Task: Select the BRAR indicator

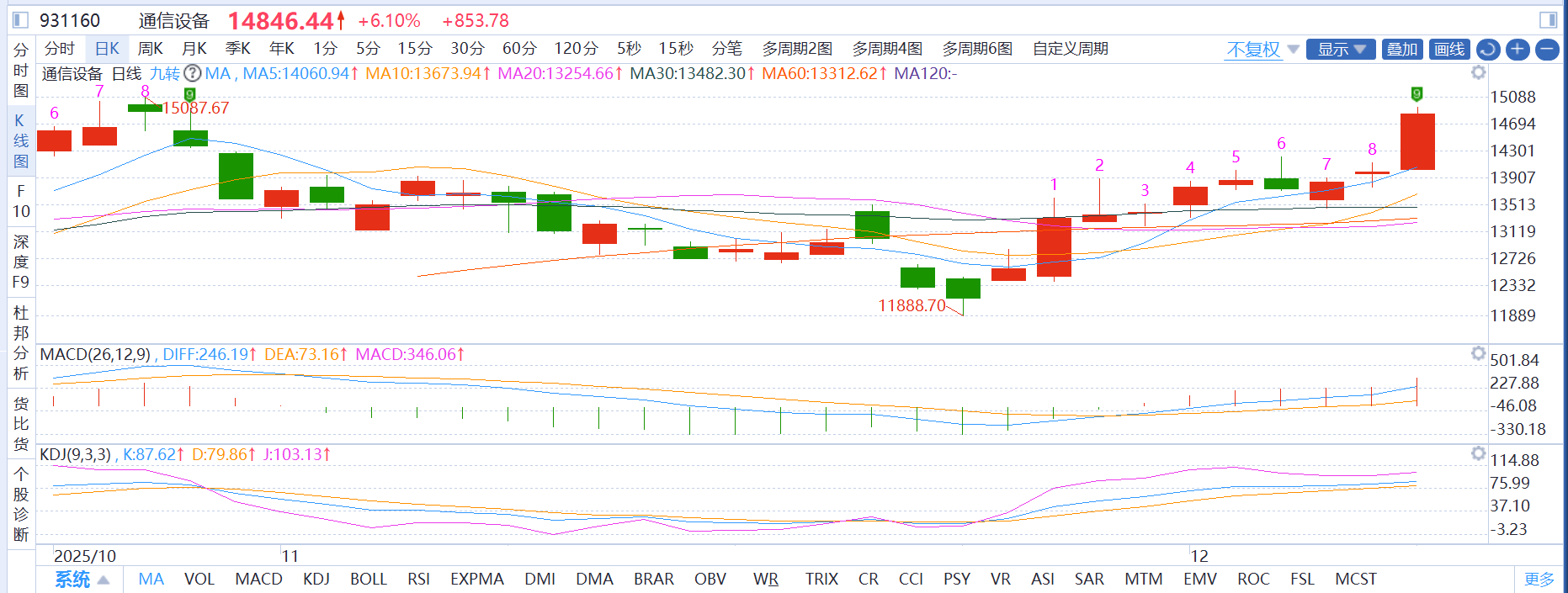Action: (654, 579)
